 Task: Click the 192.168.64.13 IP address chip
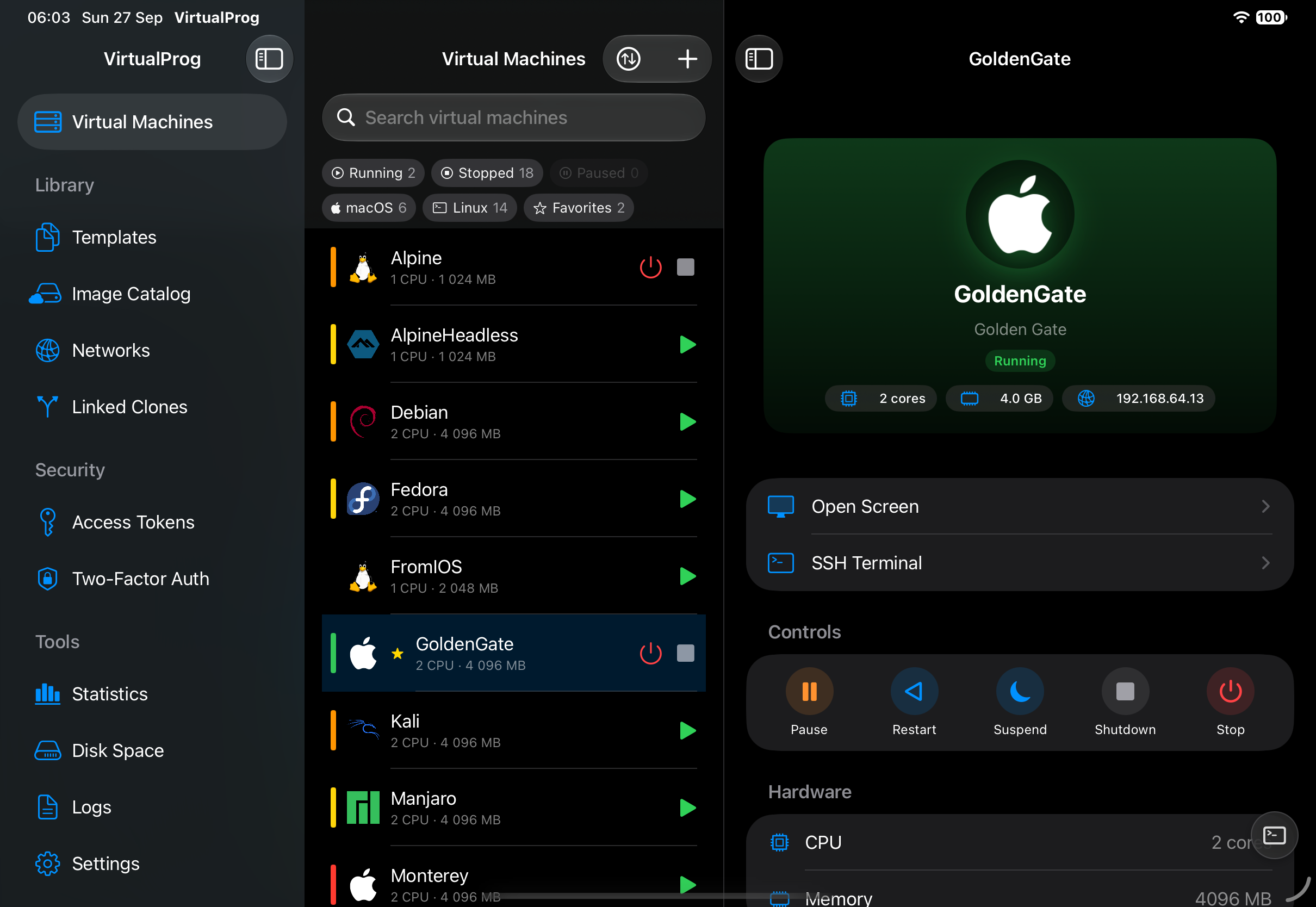coord(1139,399)
